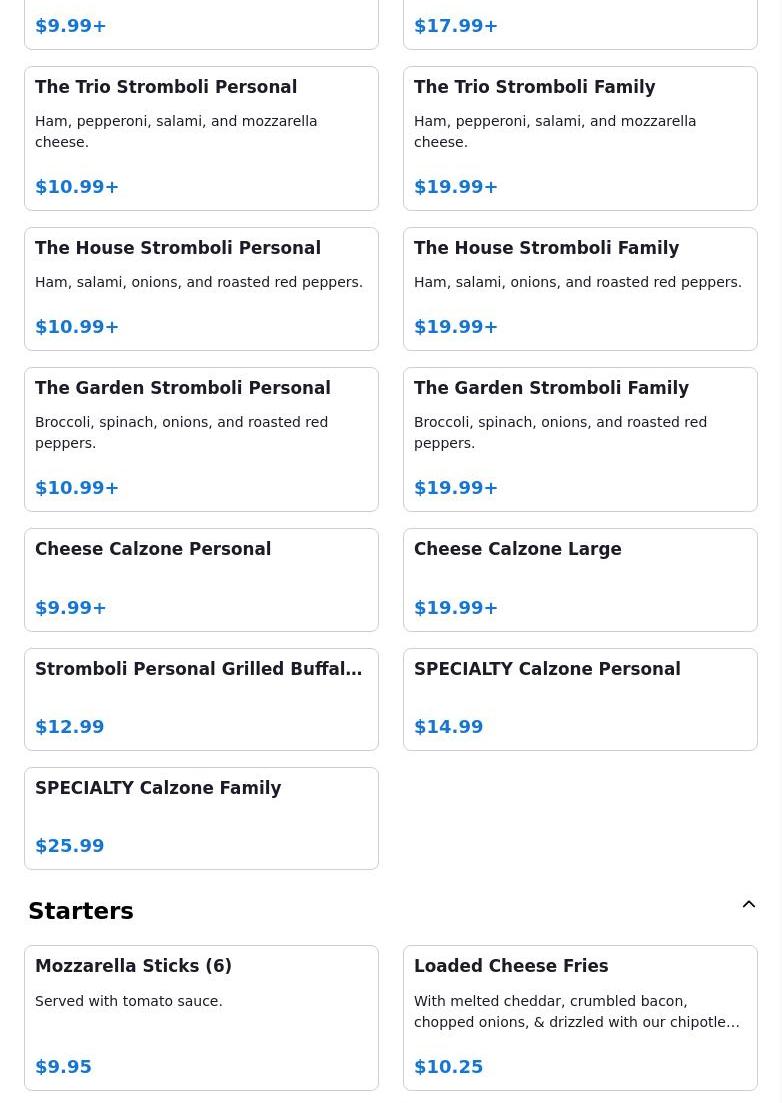The image size is (782, 1103).
Task: Click the $12.99 Grilled Buffalo Stromboli price
Action: [x=70, y=727]
